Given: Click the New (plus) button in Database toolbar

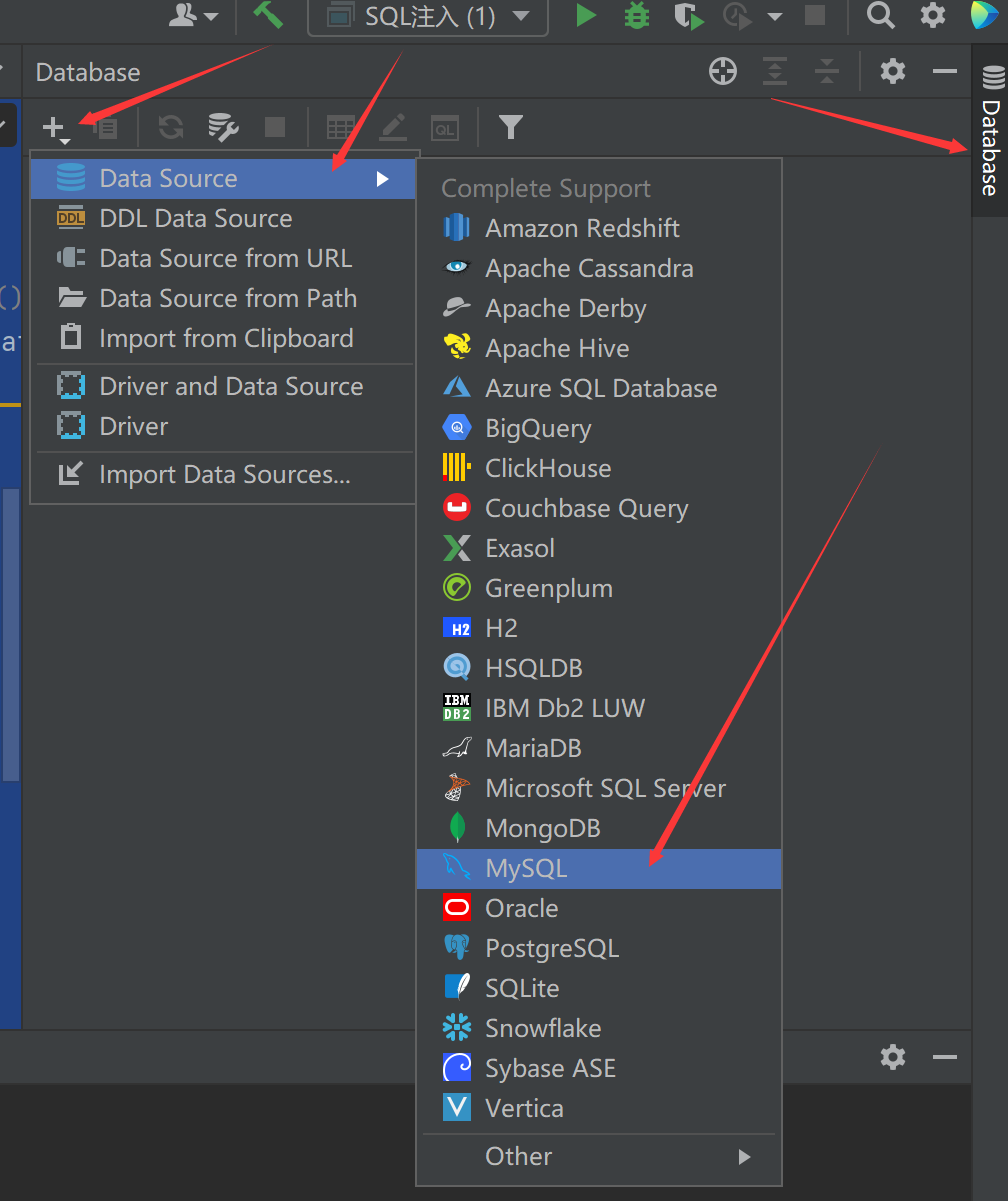Looking at the screenshot, I should tap(55, 128).
